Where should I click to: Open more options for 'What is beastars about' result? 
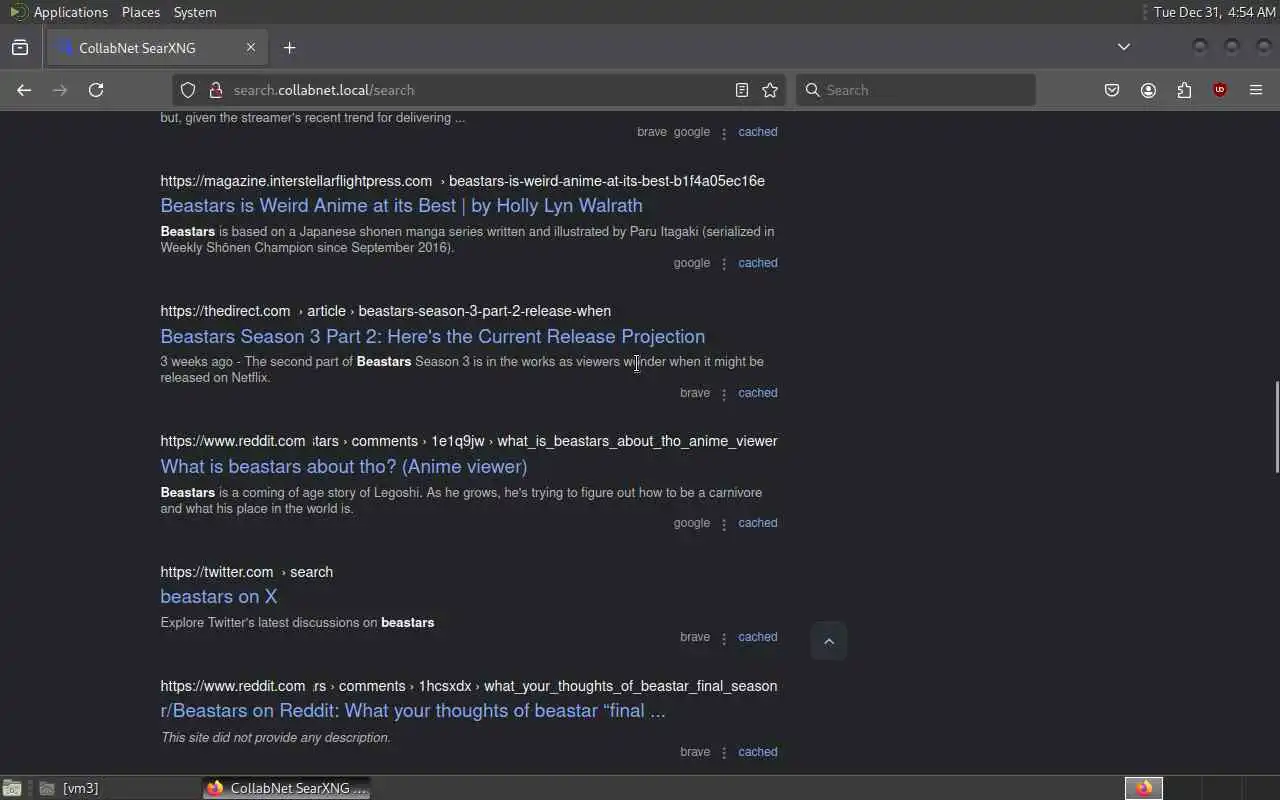[724, 524]
